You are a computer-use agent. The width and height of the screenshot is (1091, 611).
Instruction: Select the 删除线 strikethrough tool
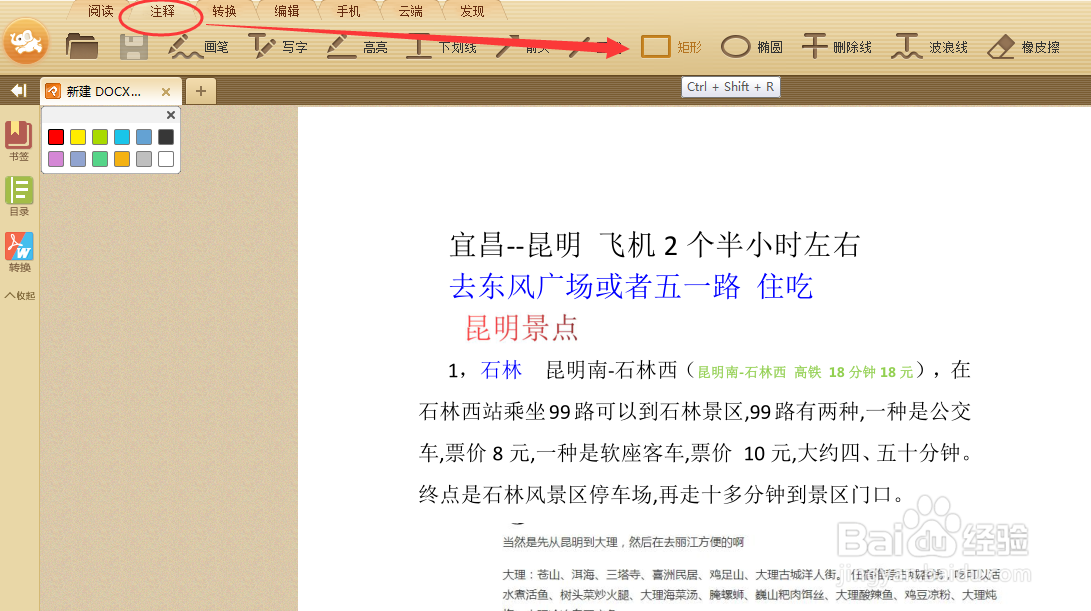pyautogui.click(x=836, y=47)
